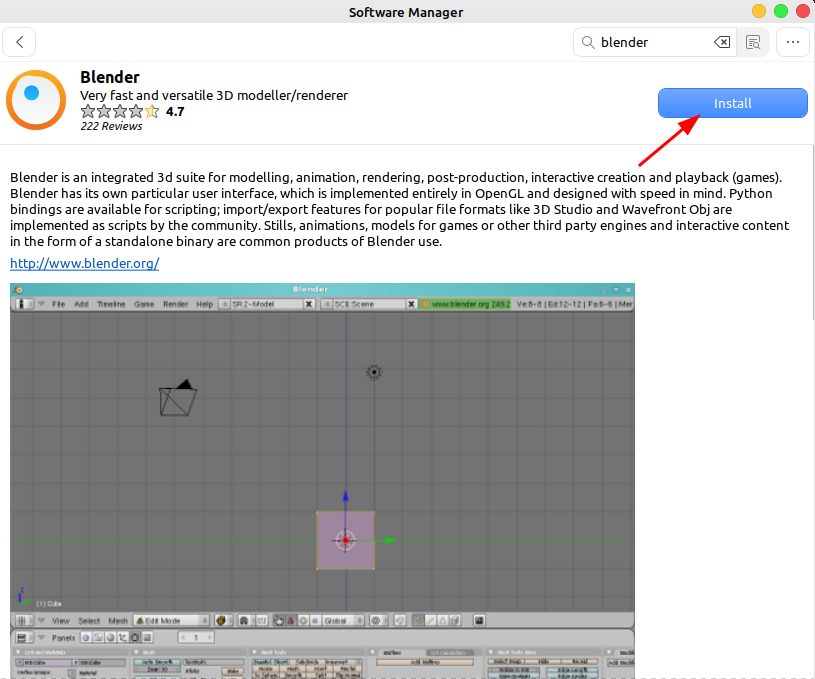Close Software Manager with red button
The width and height of the screenshot is (815, 679).
tap(803, 11)
